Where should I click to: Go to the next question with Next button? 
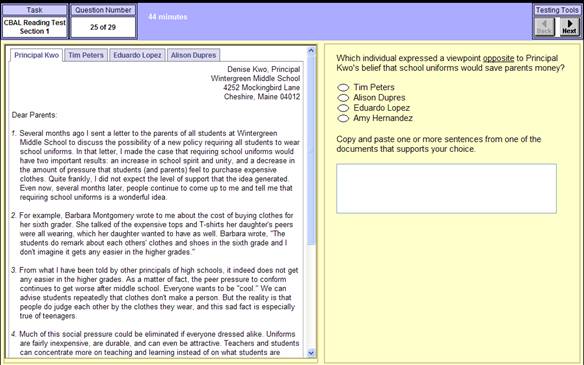tap(570, 27)
